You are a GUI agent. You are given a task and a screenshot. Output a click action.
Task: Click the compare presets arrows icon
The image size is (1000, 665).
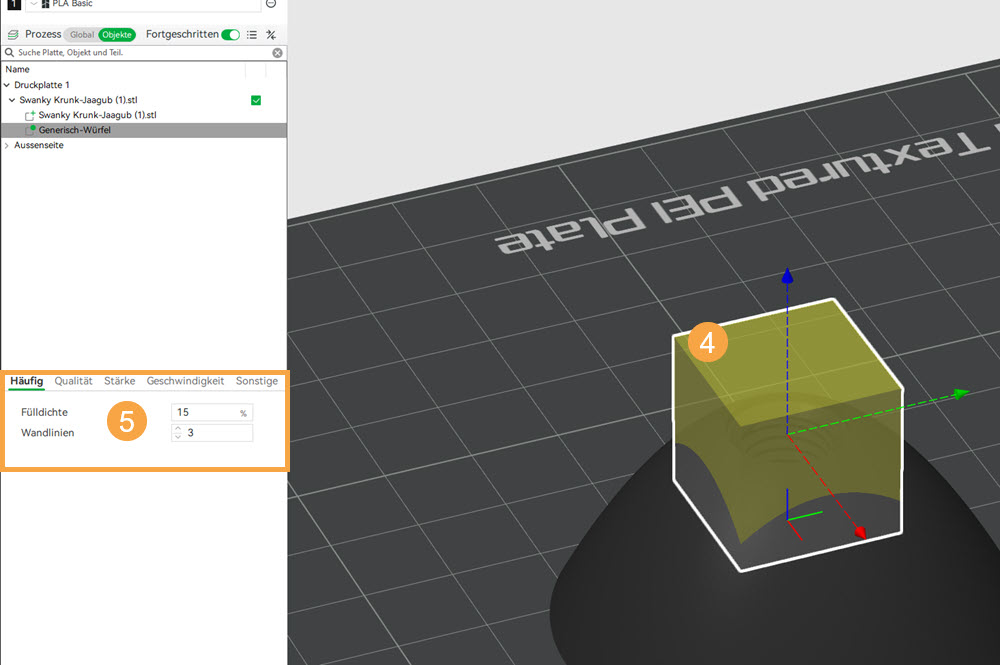coord(271,34)
